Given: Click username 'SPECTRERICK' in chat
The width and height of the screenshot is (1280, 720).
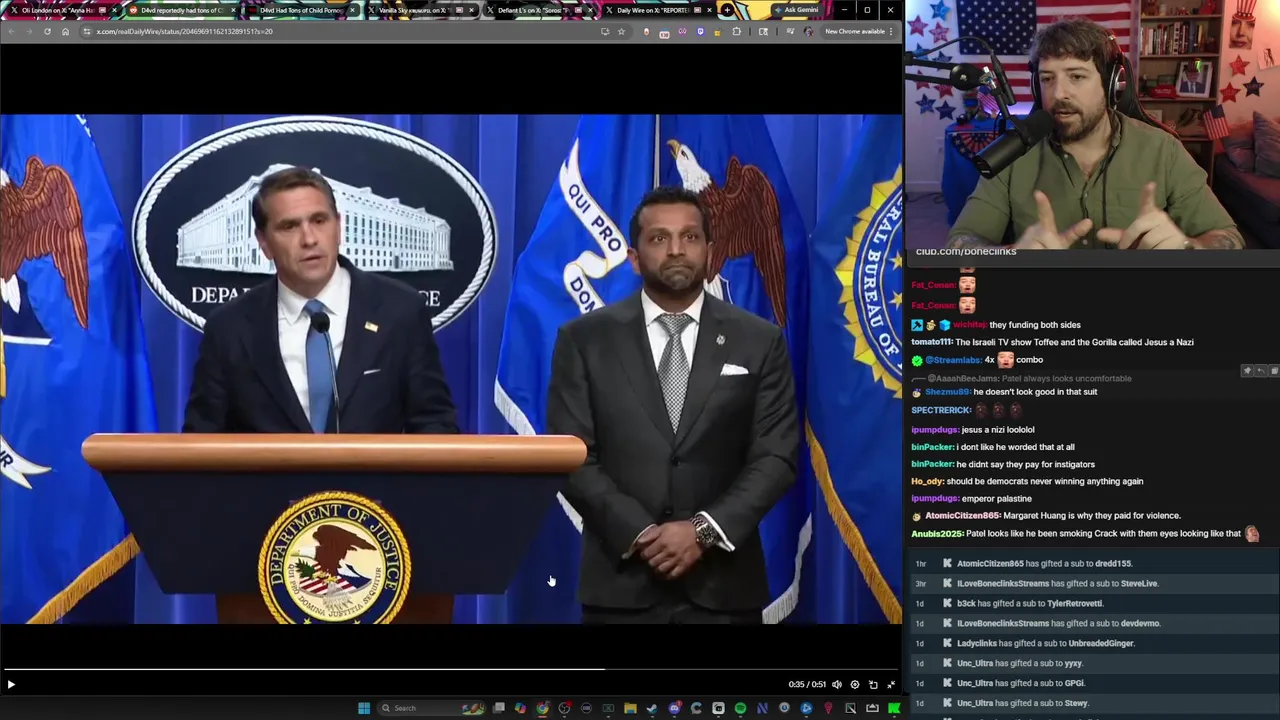Looking at the screenshot, I should [941, 410].
